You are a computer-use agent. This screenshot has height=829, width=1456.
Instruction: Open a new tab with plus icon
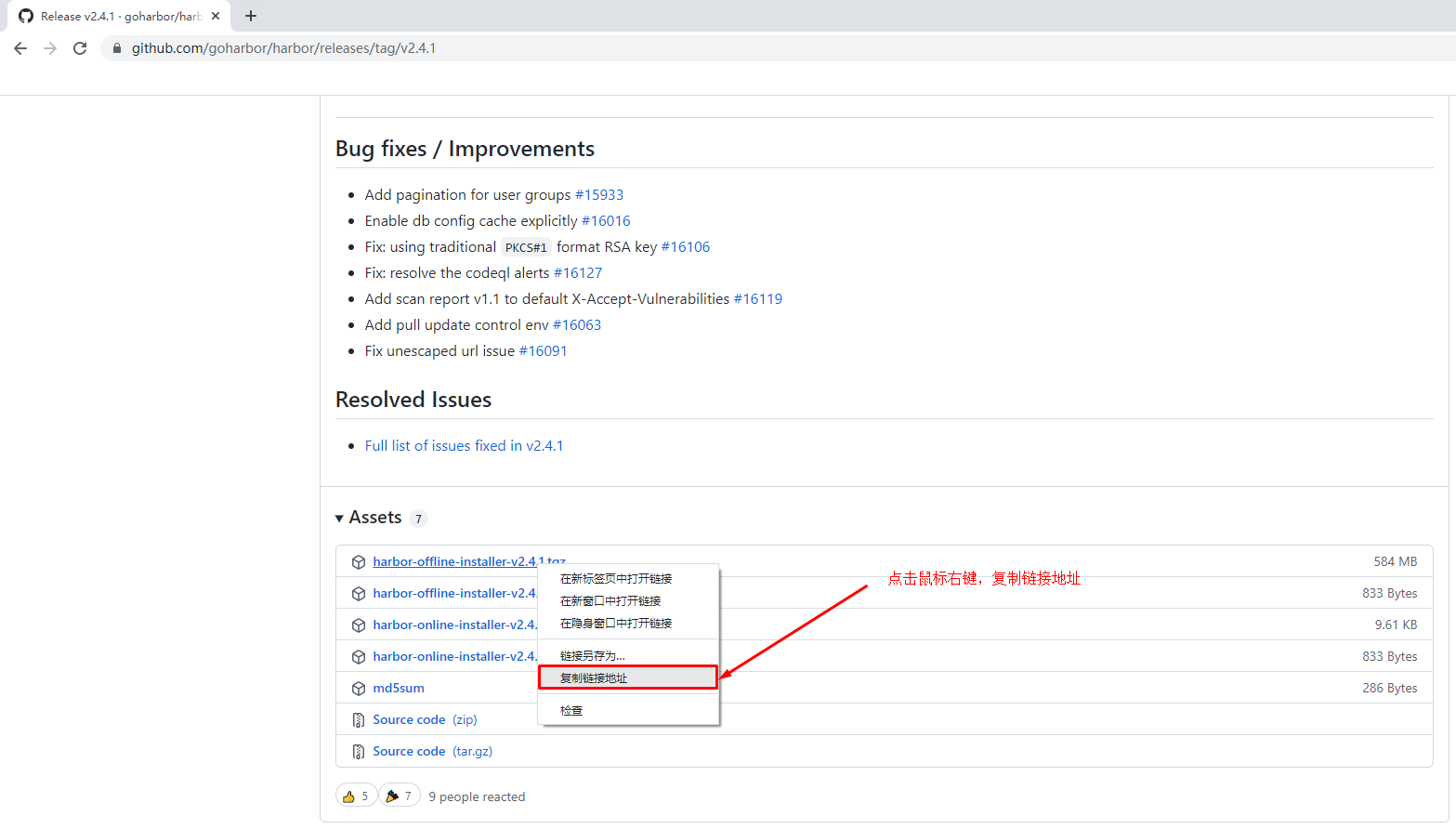point(251,16)
